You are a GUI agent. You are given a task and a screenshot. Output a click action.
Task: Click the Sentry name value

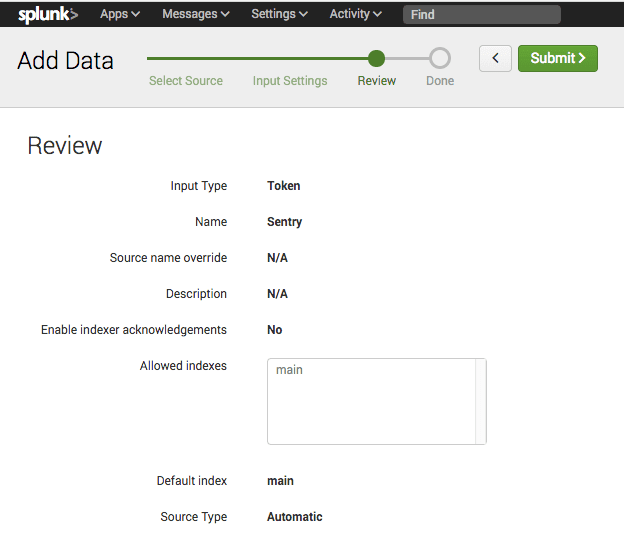click(x=285, y=222)
